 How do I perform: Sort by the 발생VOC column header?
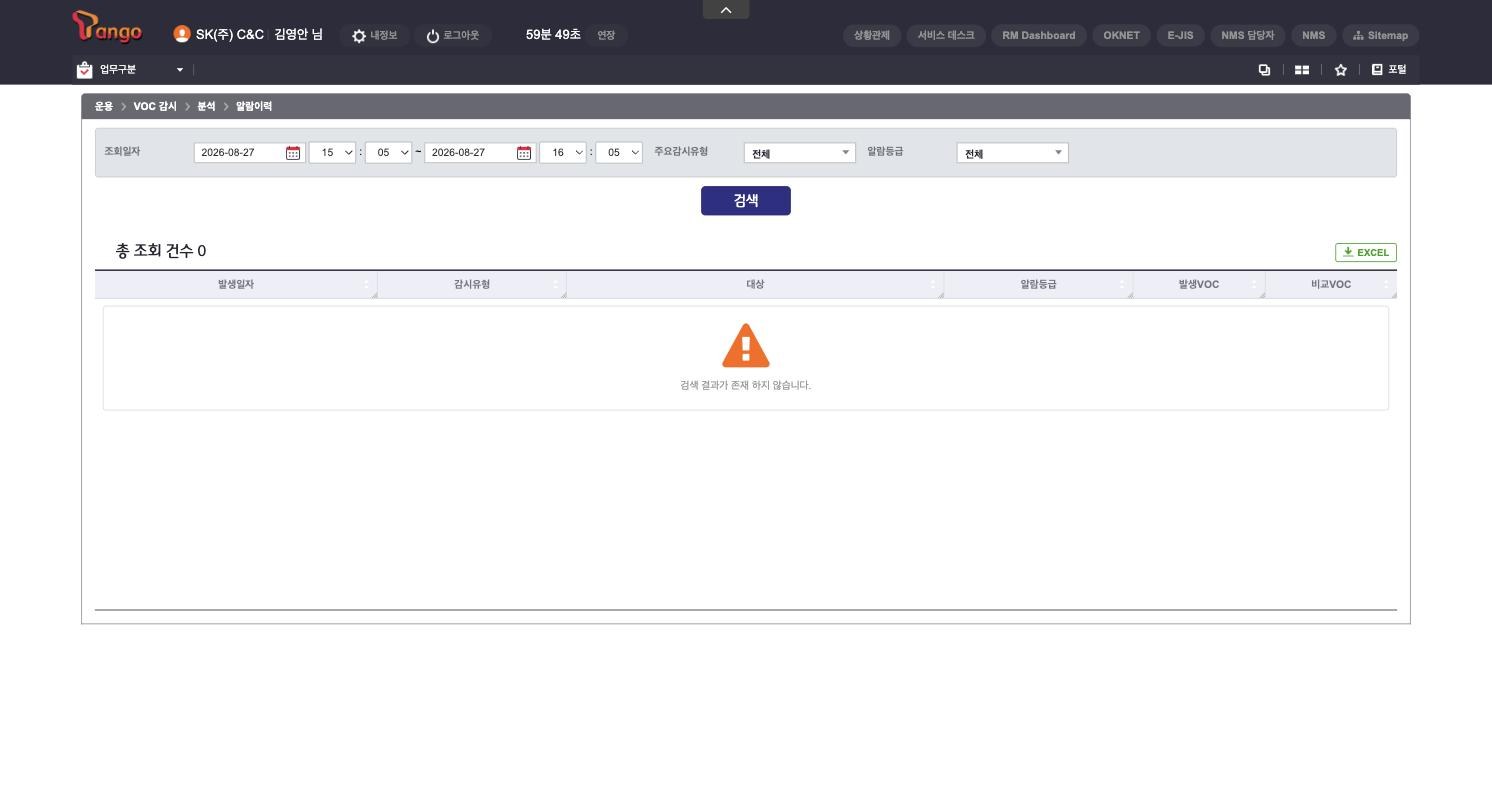(1199, 285)
